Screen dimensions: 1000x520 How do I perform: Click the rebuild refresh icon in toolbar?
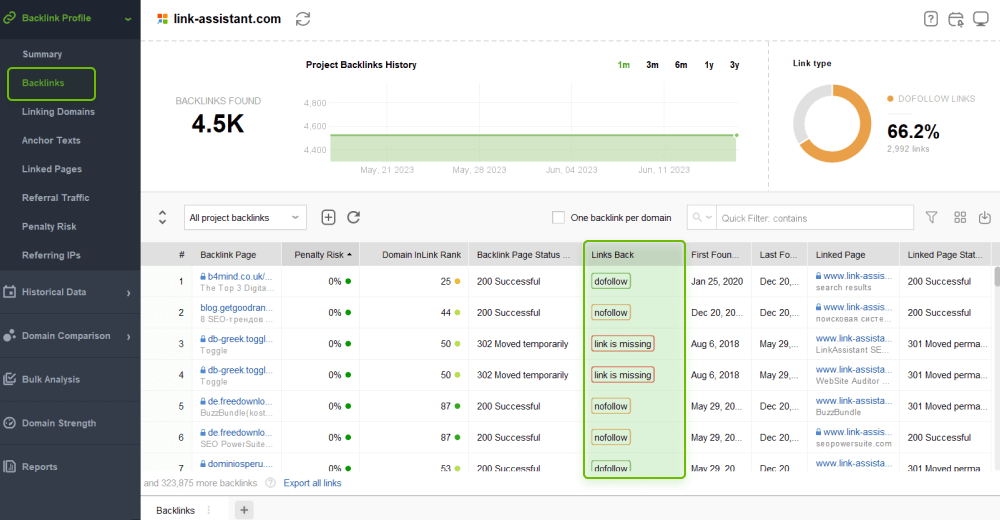click(x=354, y=218)
